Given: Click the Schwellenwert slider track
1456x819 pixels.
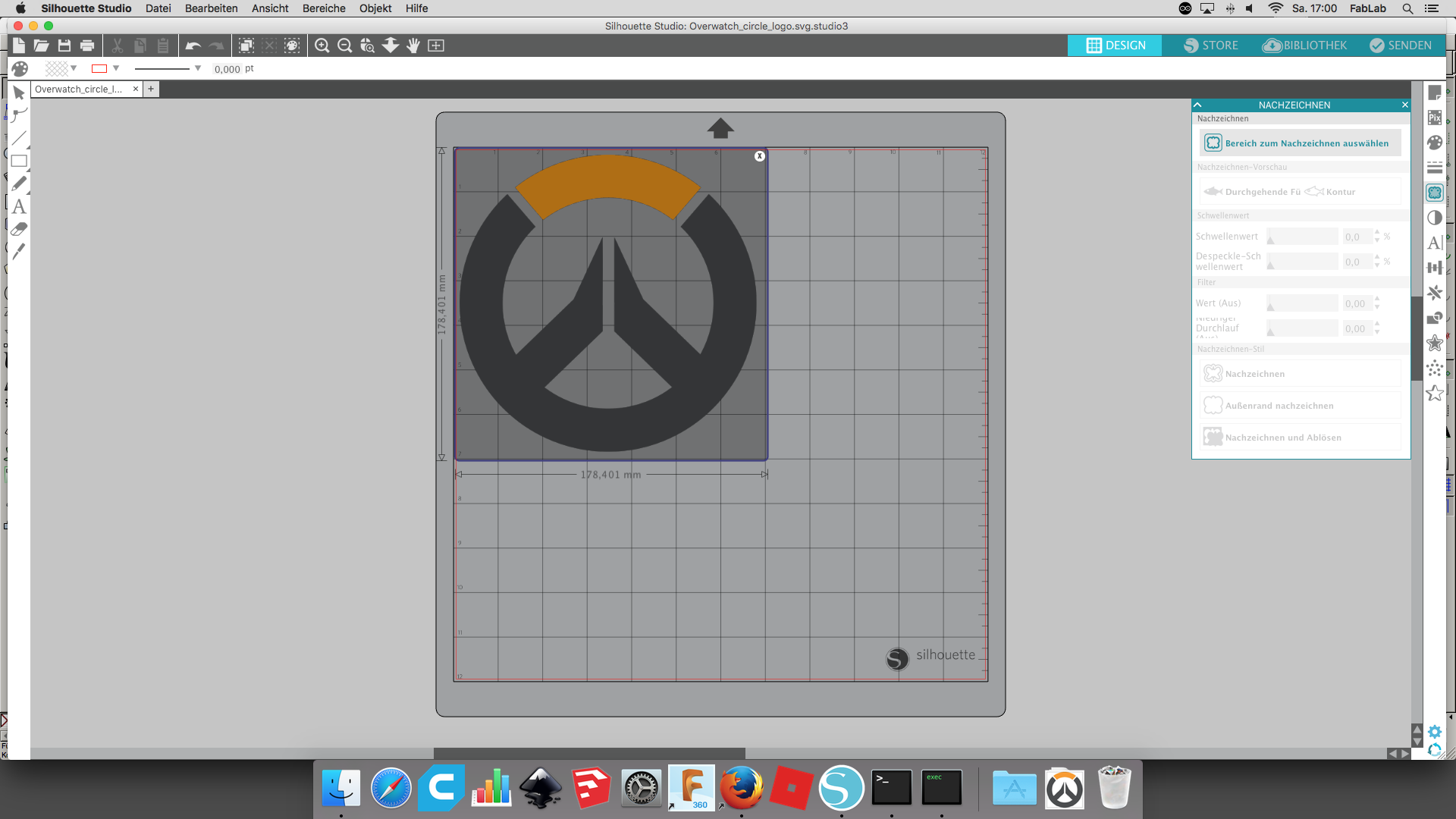Looking at the screenshot, I should click(x=1302, y=237).
